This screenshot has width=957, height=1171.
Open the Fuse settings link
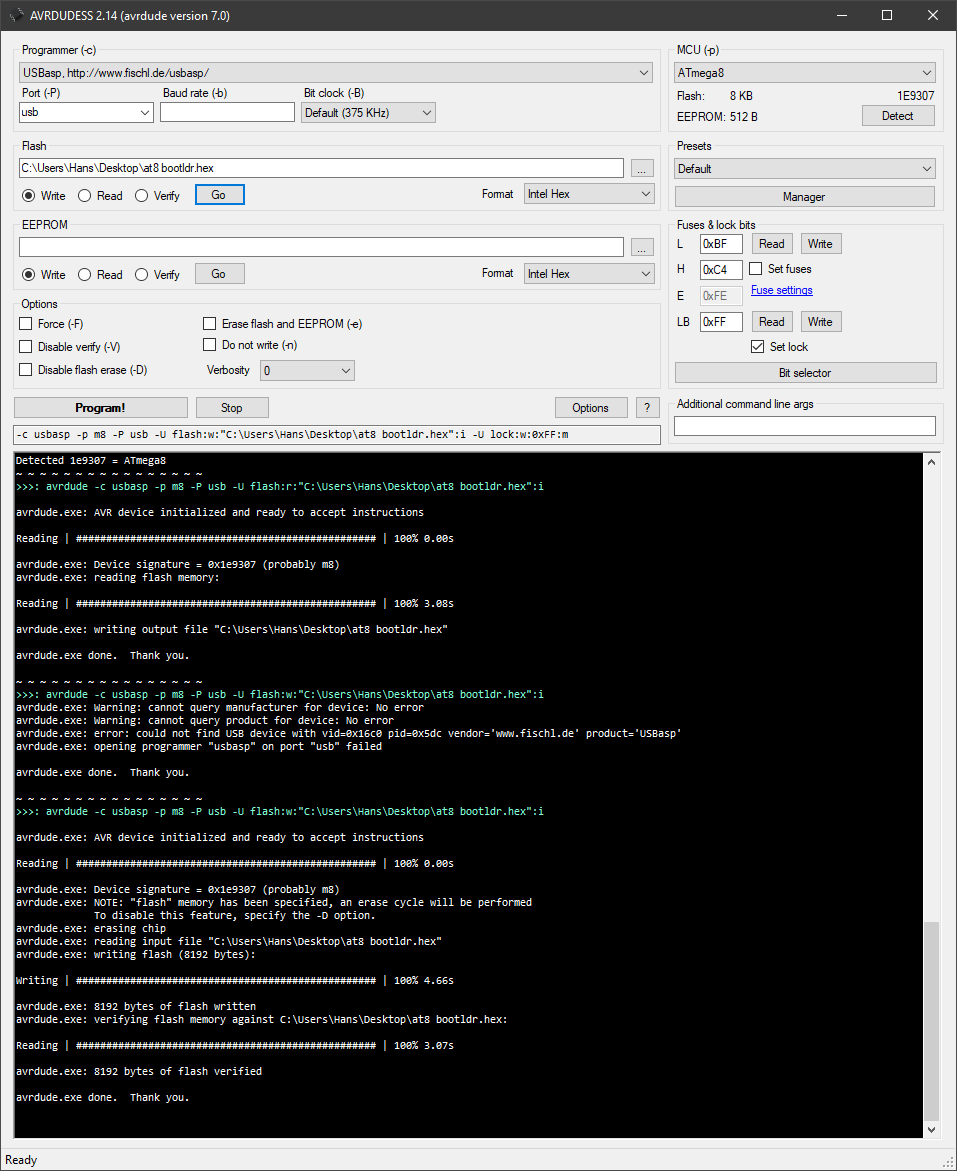click(x=781, y=290)
